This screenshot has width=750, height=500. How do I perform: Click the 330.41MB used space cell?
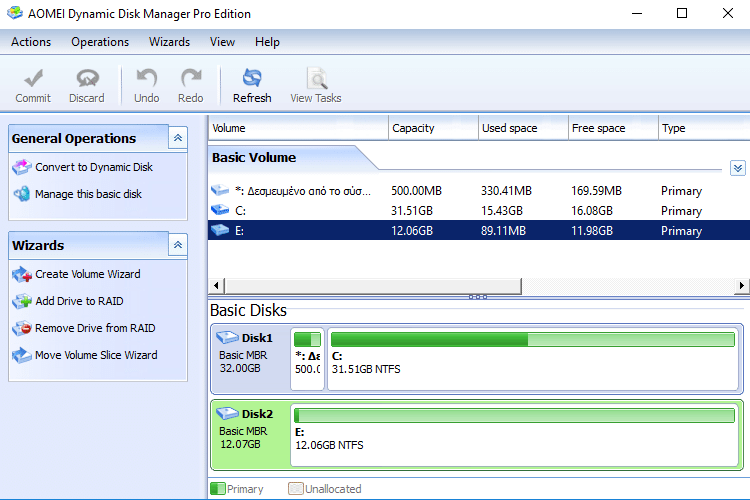(x=506, y=191)
